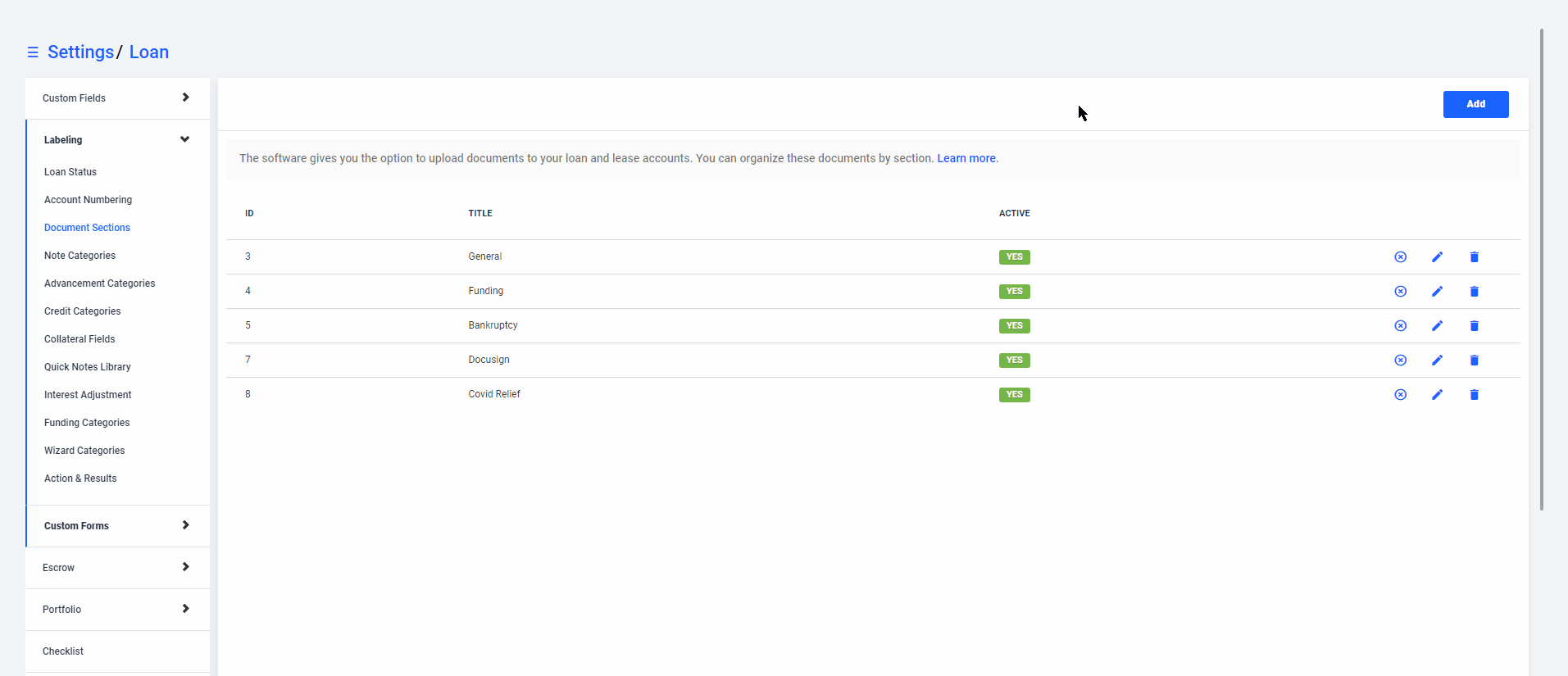Select the Docusign title cell
Screen dimensions: 1568x676
[489, 360]
